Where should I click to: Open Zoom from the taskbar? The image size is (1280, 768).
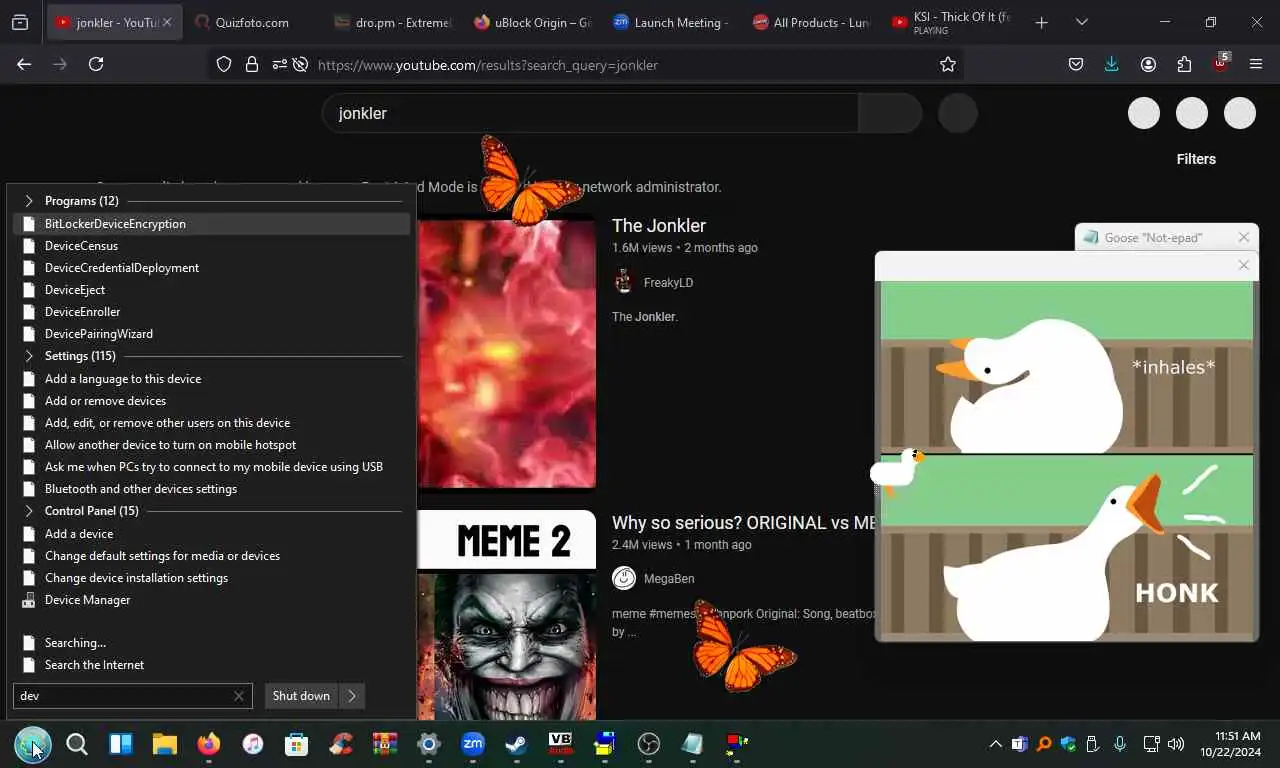[473, 744]
